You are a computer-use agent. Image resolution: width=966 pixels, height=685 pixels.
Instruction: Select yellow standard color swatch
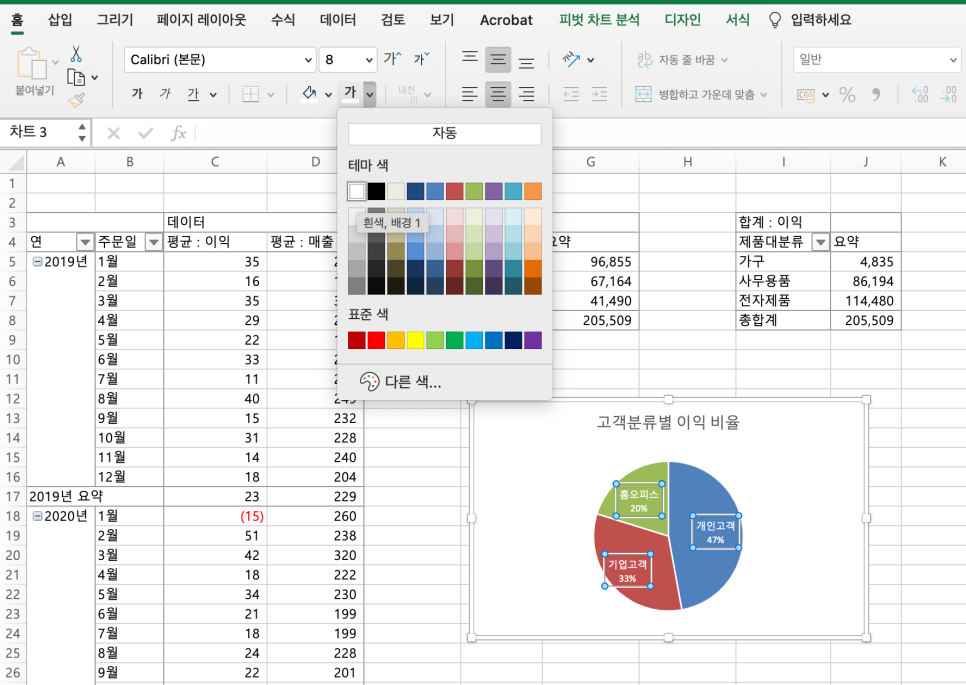coord(415,340)
